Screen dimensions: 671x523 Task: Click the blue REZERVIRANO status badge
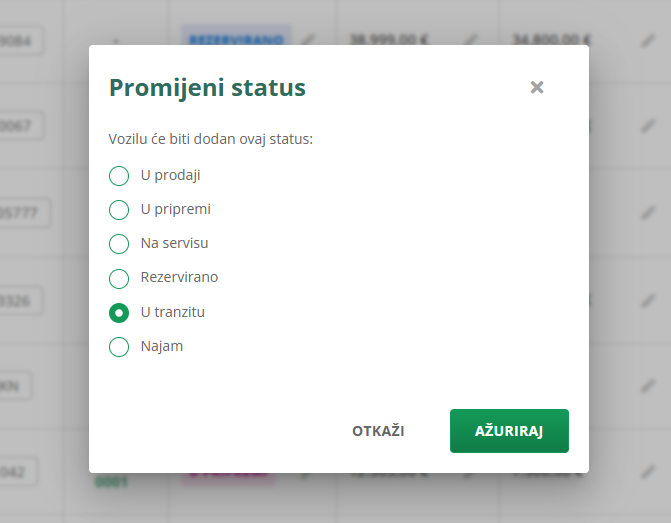coord(238,40)
